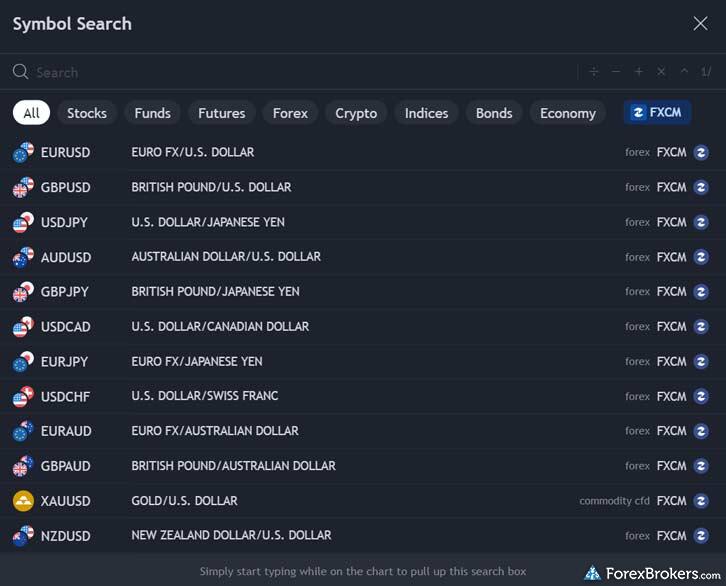Choose EURO FX/JAPANESE YEN description
This screenshot has width=726, height=586.
(197, 362)
